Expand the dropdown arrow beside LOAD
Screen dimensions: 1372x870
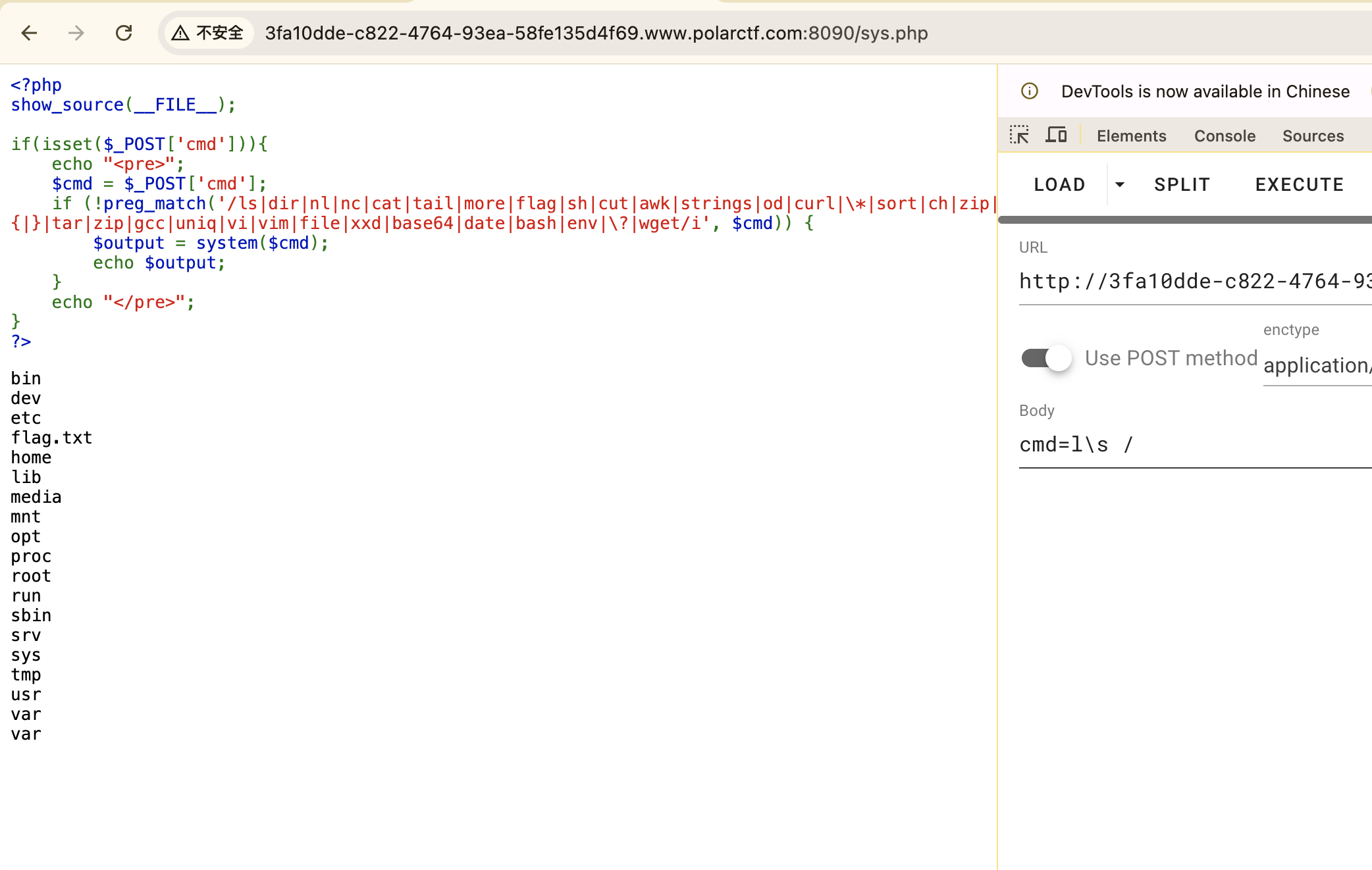1119,185
